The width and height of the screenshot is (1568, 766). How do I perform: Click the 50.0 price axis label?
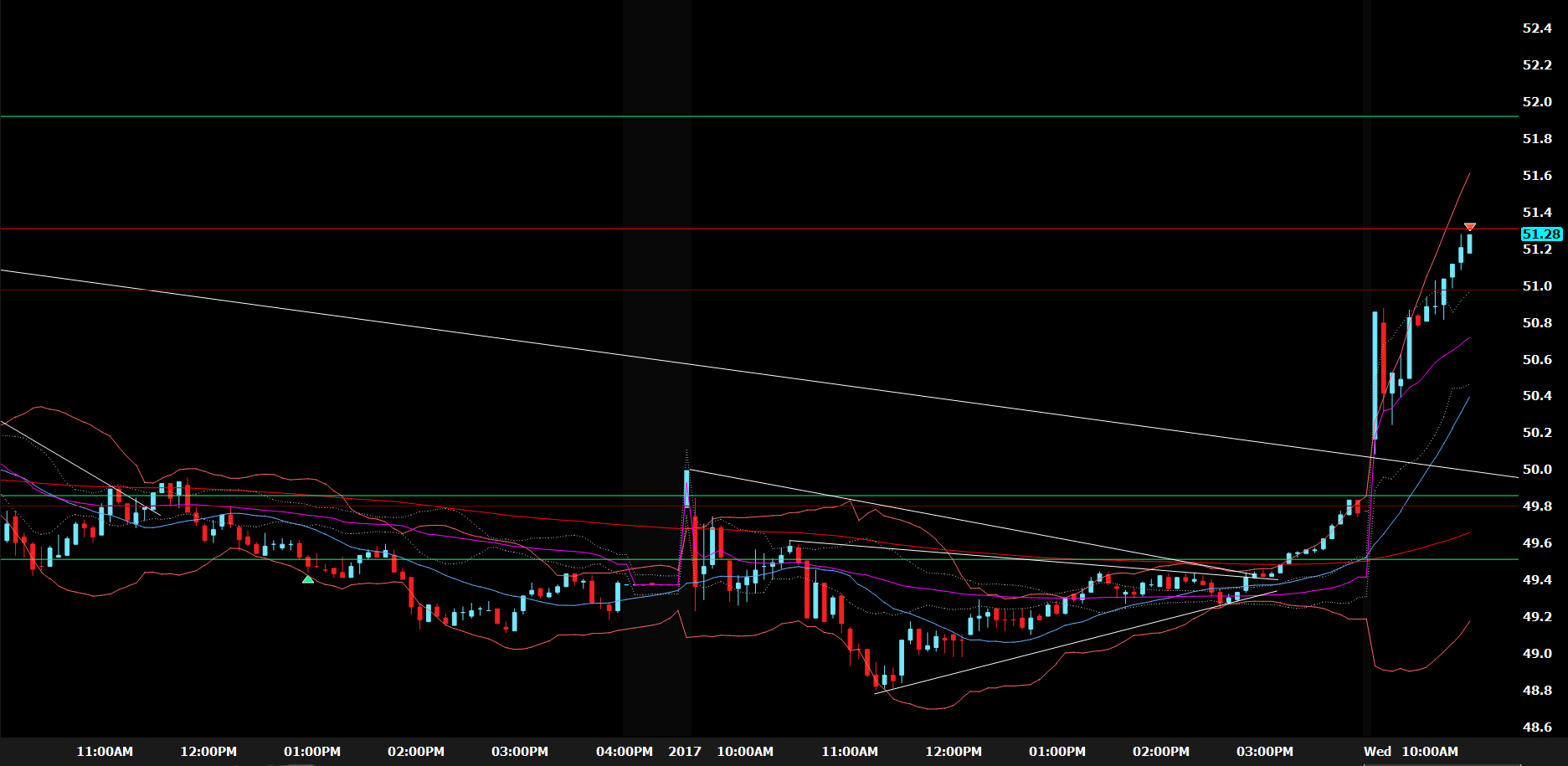pos(1537,470)
